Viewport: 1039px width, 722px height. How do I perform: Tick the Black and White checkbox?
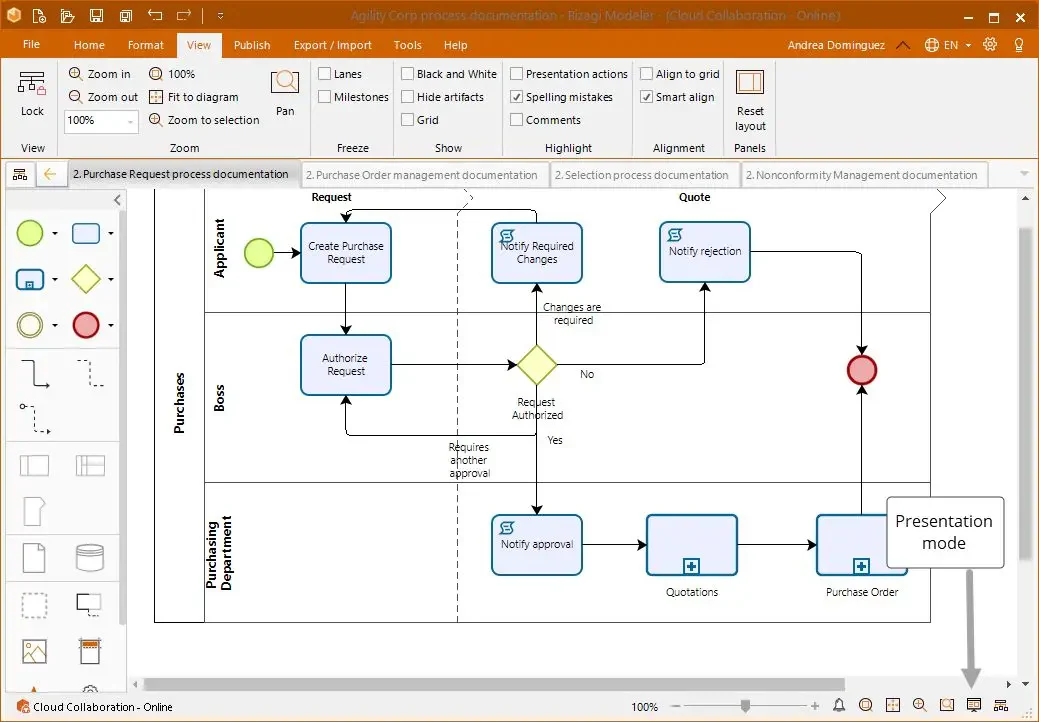[408, 74]
